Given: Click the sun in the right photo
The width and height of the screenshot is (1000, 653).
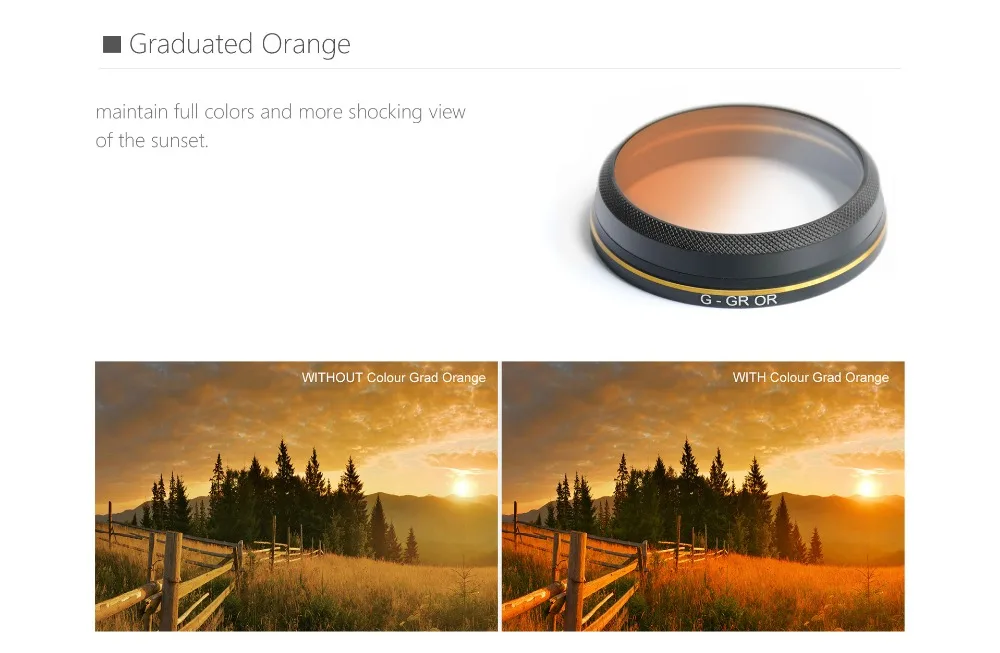Looking at the screenshot, I should coord(867,488).
